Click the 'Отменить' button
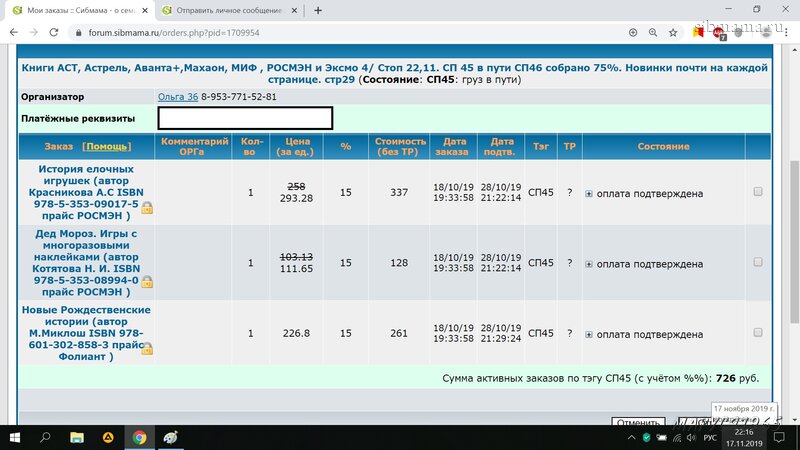The width and height of the screenshot is (800, 450). (638, 421)
